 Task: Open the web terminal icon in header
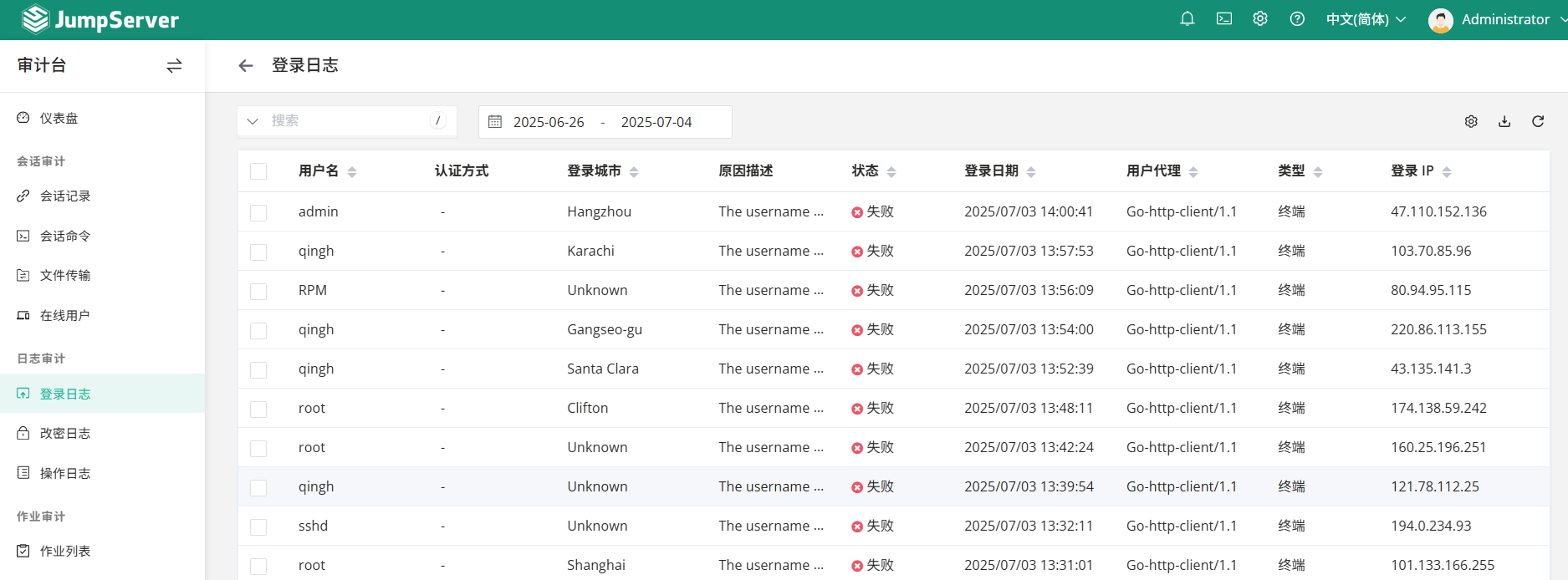tap(1224, 19)
